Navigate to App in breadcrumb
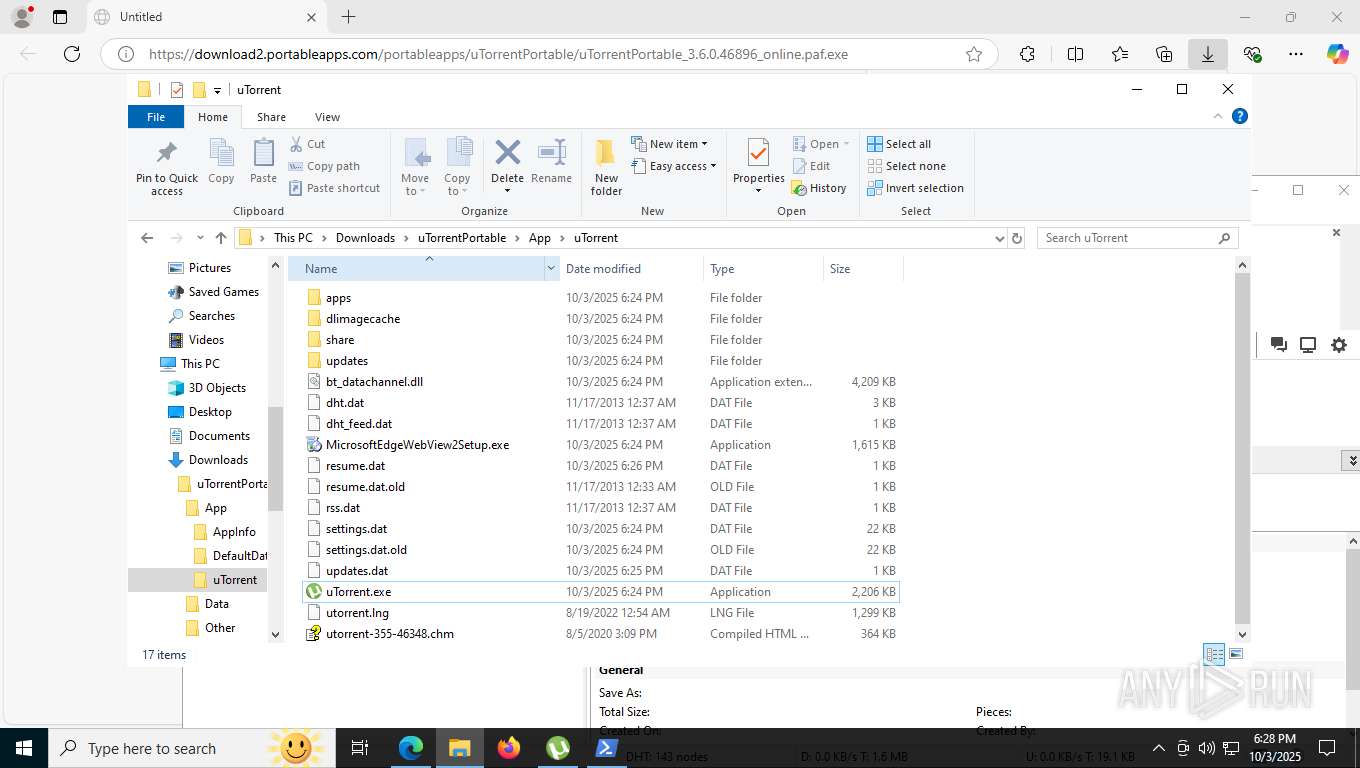Viewport: 1360px width, 768px height. pos(540,238)
